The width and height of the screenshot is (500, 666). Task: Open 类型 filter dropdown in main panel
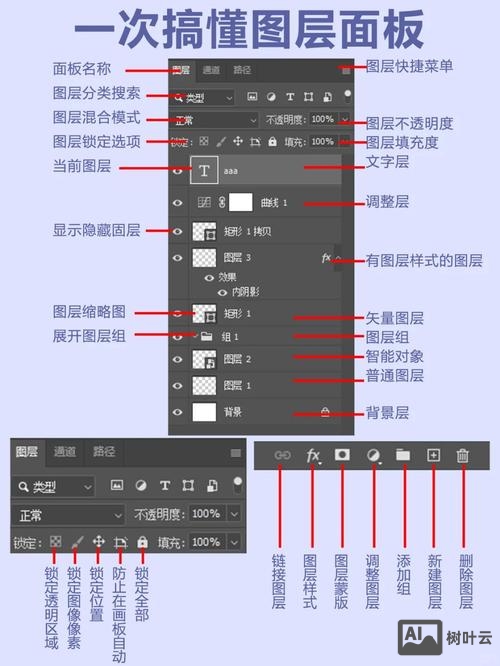pos(202,98)
